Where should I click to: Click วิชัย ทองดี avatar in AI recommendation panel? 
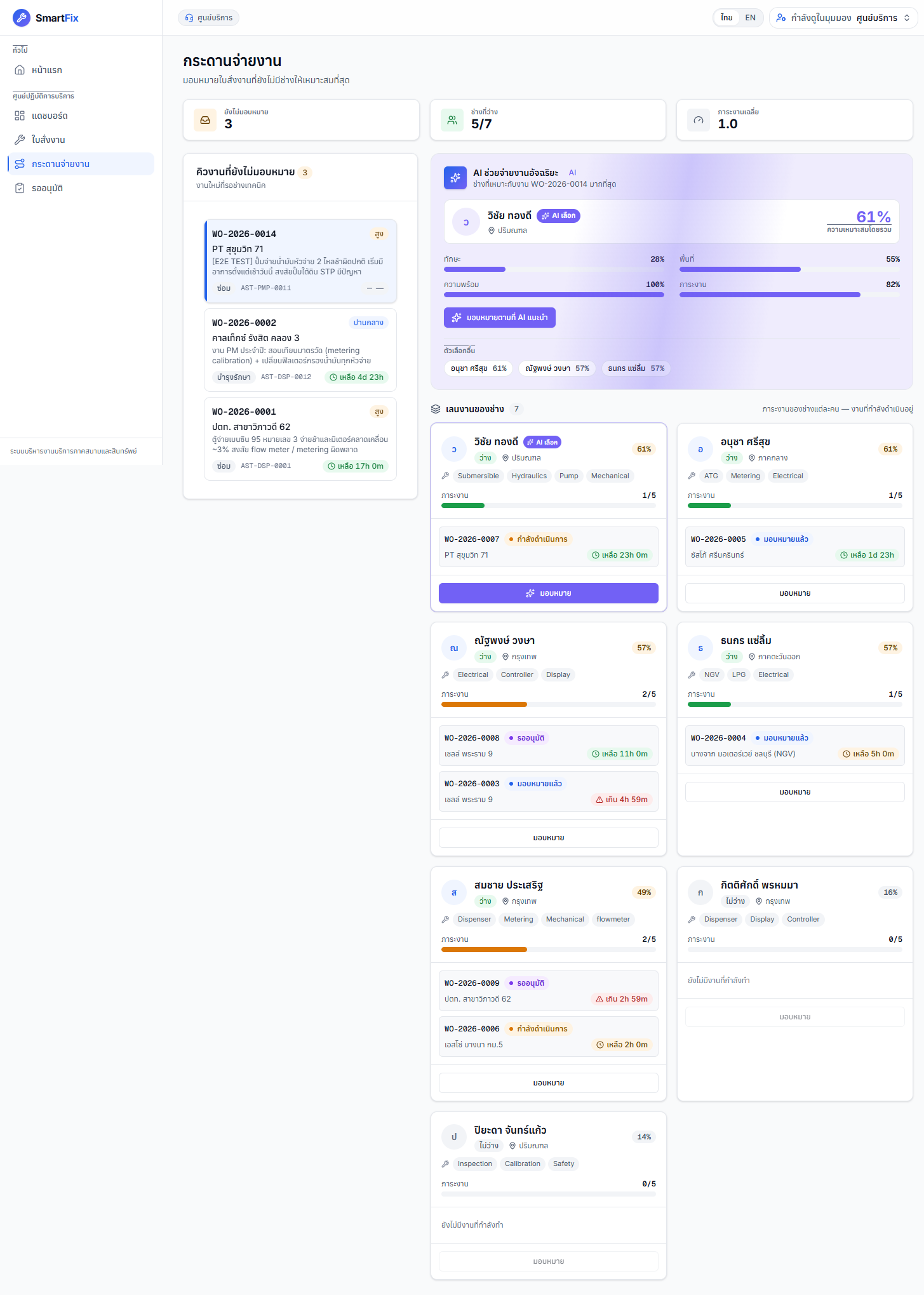tap(466, 222)
